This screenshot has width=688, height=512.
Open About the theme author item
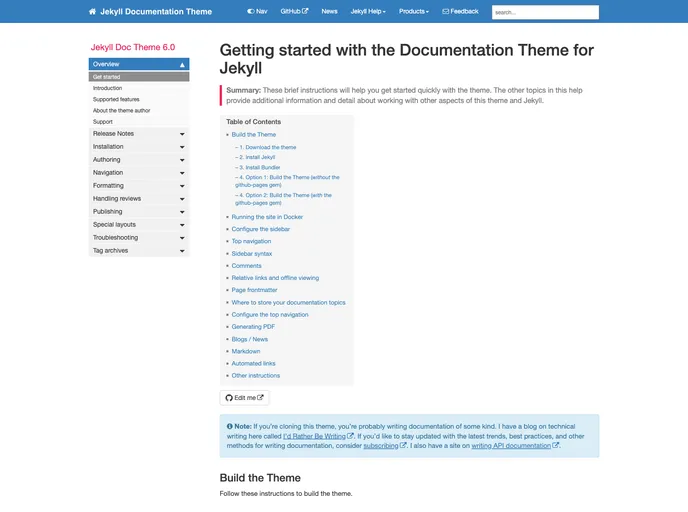tap(122, 111)
